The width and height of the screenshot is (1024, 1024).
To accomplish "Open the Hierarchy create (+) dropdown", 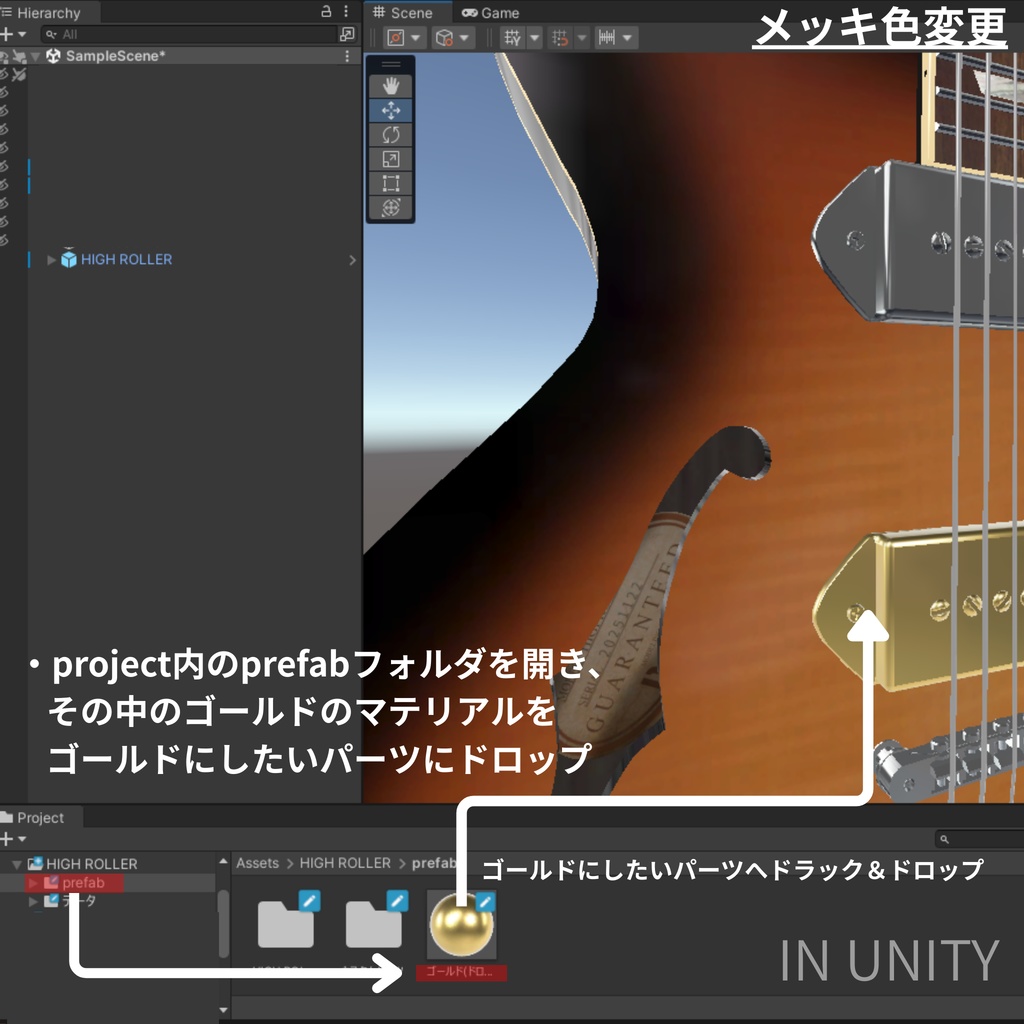I will pos(12,34).
